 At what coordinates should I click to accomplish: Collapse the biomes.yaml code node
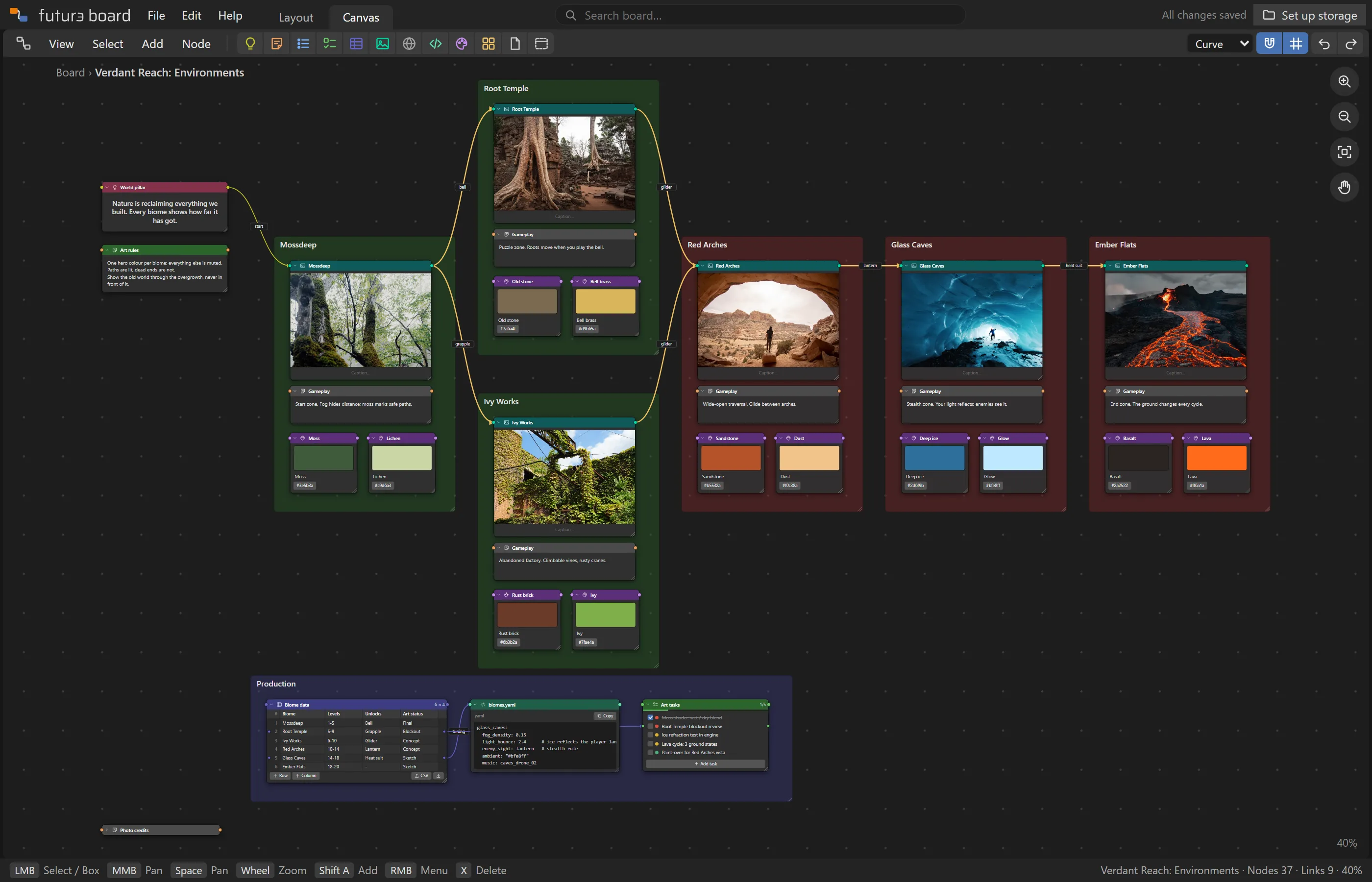tap(475, 705)
